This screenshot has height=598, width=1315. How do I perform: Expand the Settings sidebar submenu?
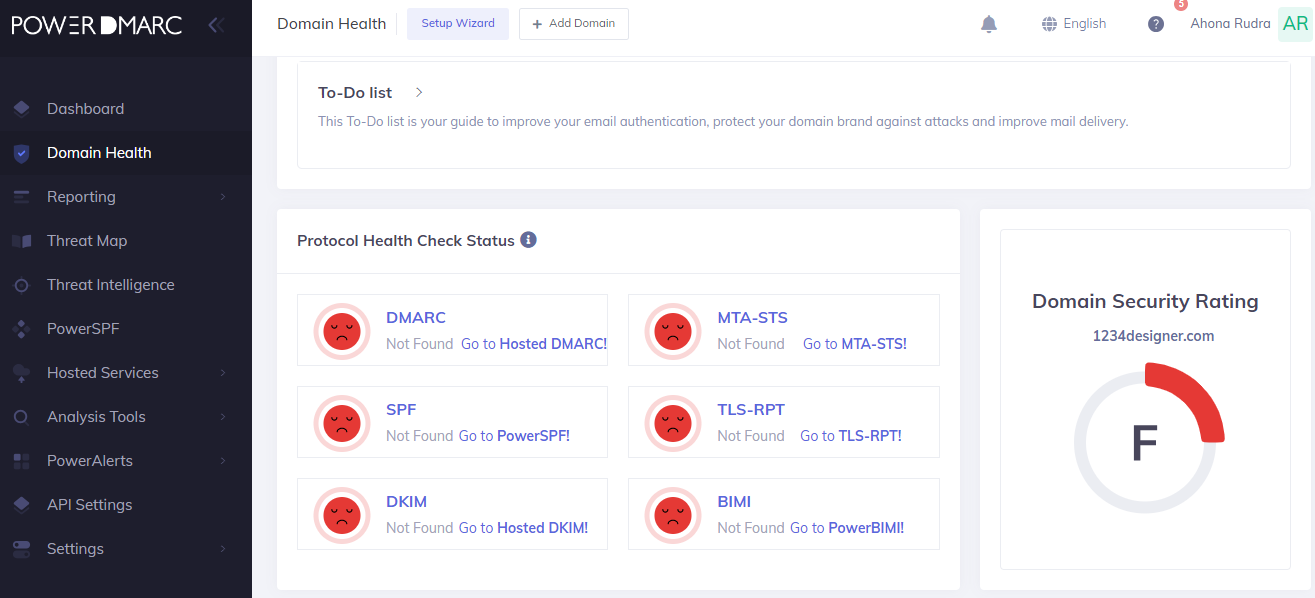click(x=223, y=549)
